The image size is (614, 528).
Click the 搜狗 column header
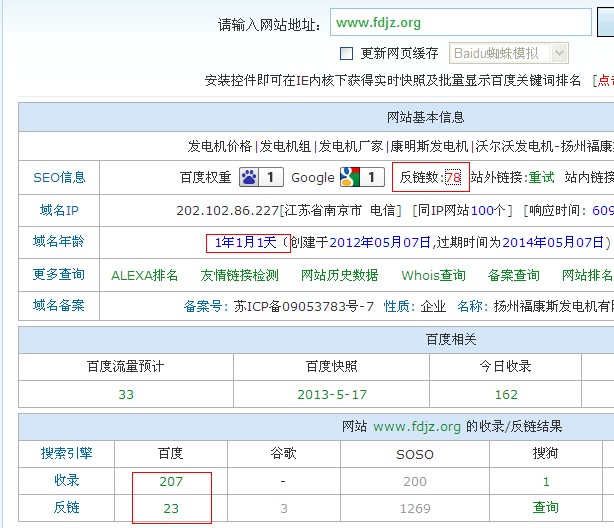tap(545, 454)
